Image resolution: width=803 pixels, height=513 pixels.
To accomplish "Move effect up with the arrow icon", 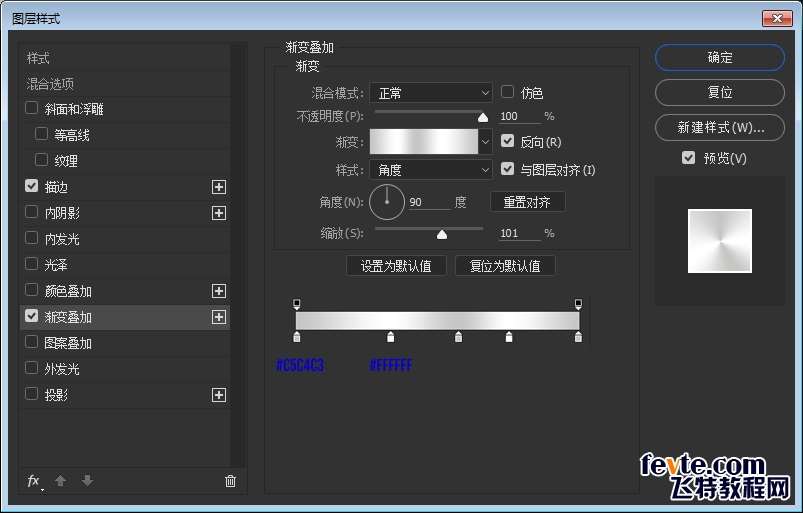I will click(x=60, y=481).
